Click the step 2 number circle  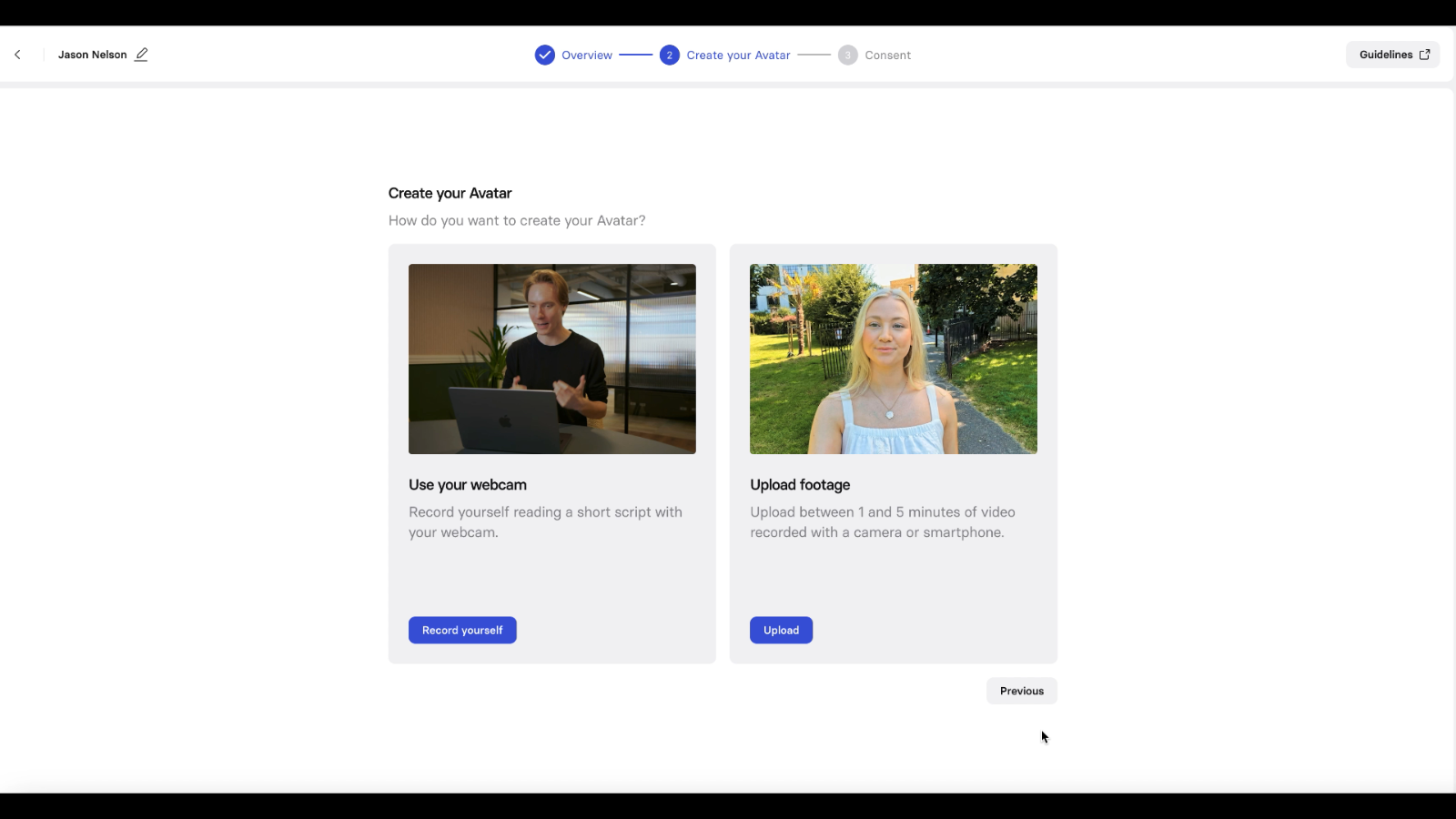tap(669, 56)
